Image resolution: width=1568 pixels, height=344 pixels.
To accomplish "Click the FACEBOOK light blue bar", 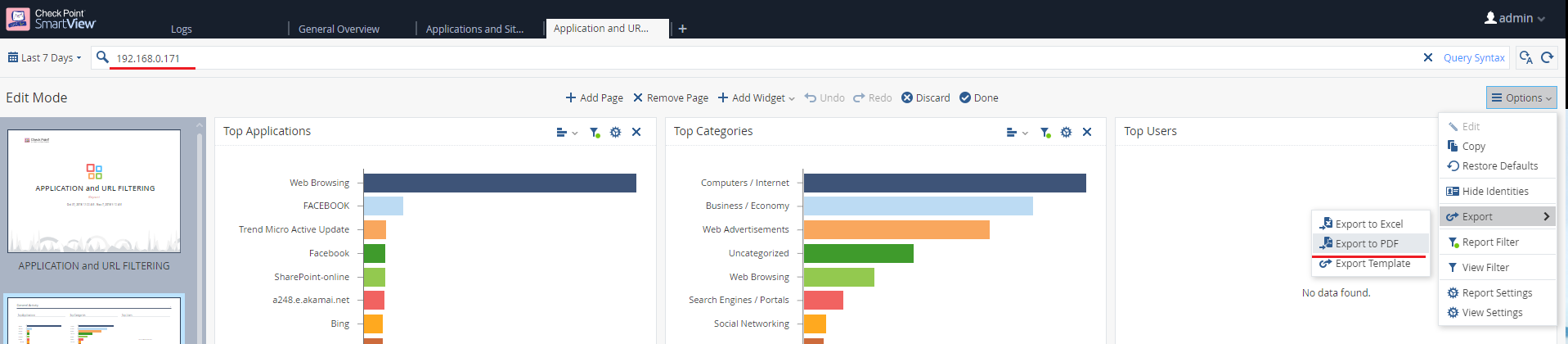I will (384, 206).
